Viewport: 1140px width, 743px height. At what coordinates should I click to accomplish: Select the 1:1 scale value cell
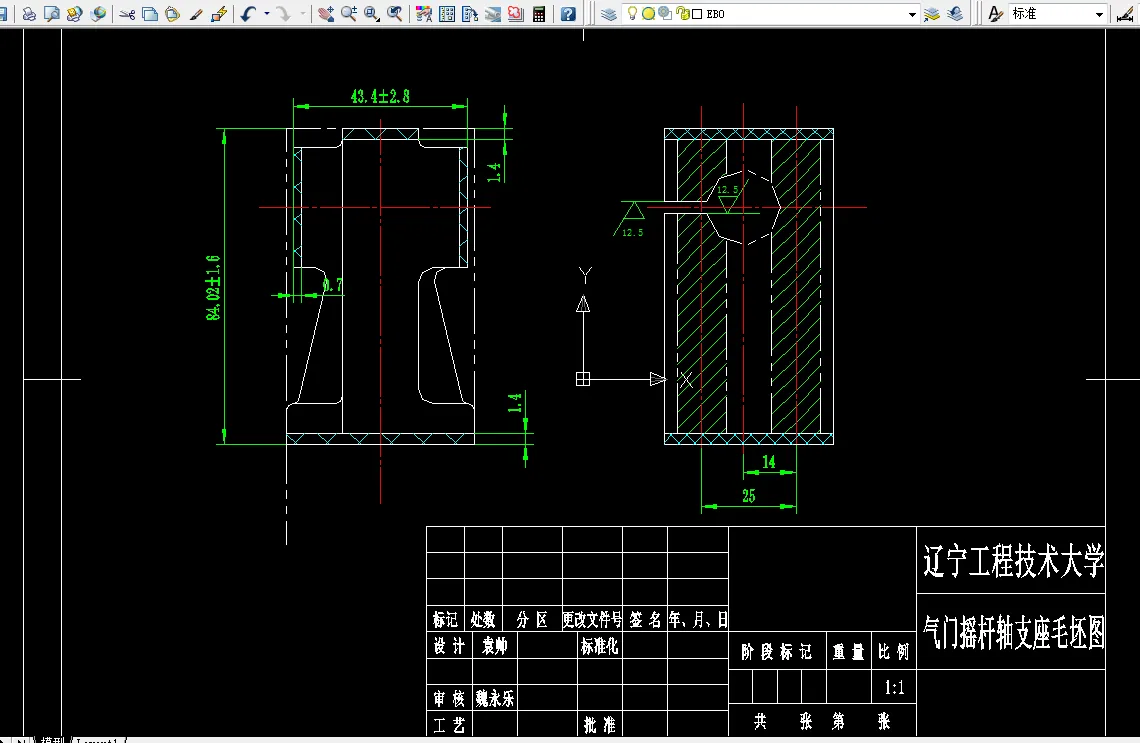(x=894, y=687)
